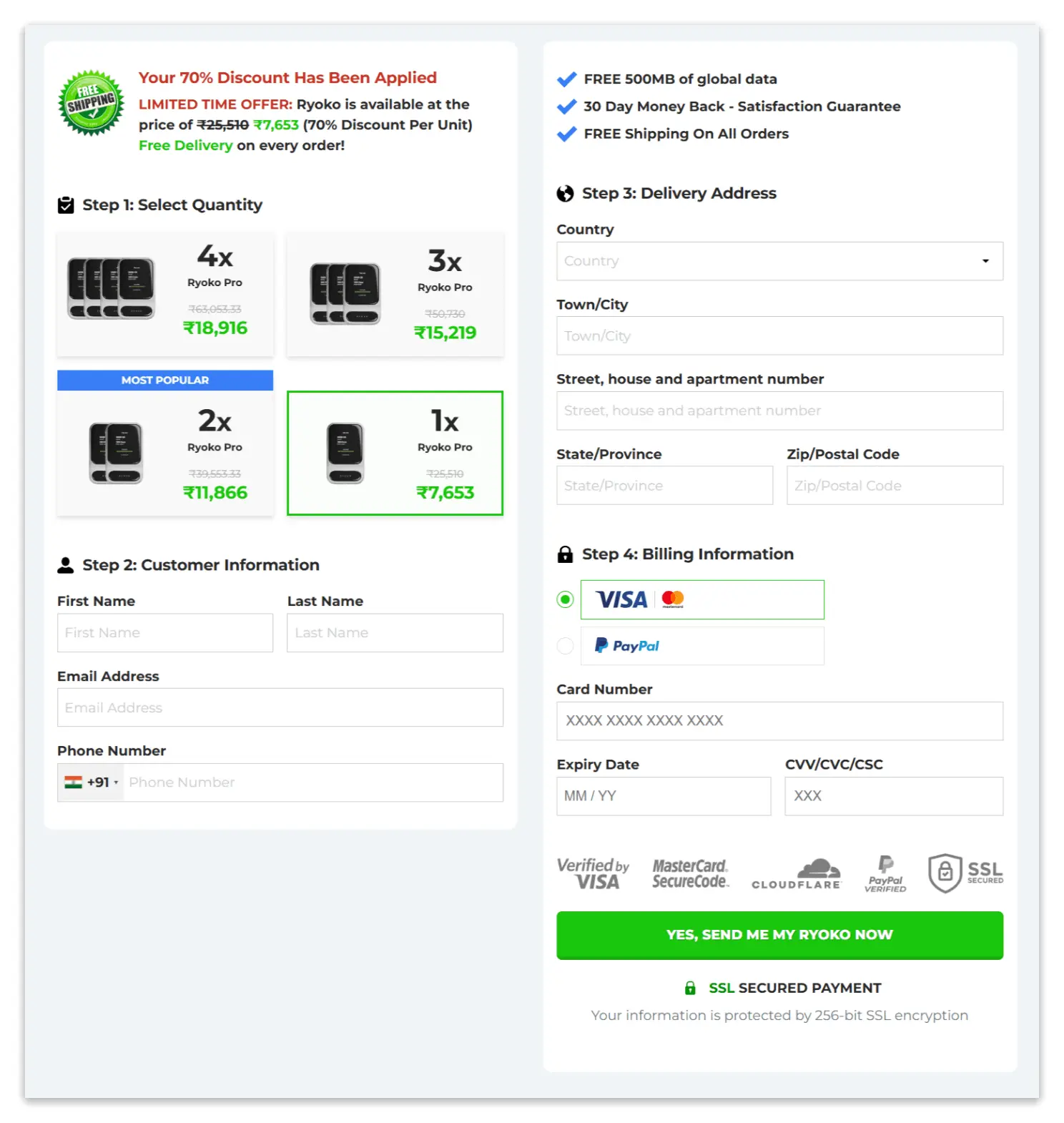Click the PayPal Verified badge
The height and width of the screenshot is (1123, 1064).
click(x=885, y=873)
